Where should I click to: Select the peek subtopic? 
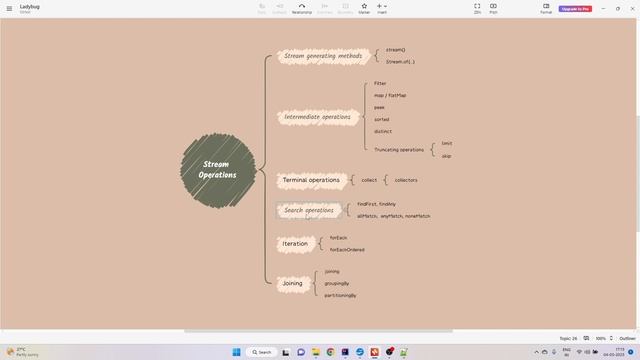(x=379, y=107)
